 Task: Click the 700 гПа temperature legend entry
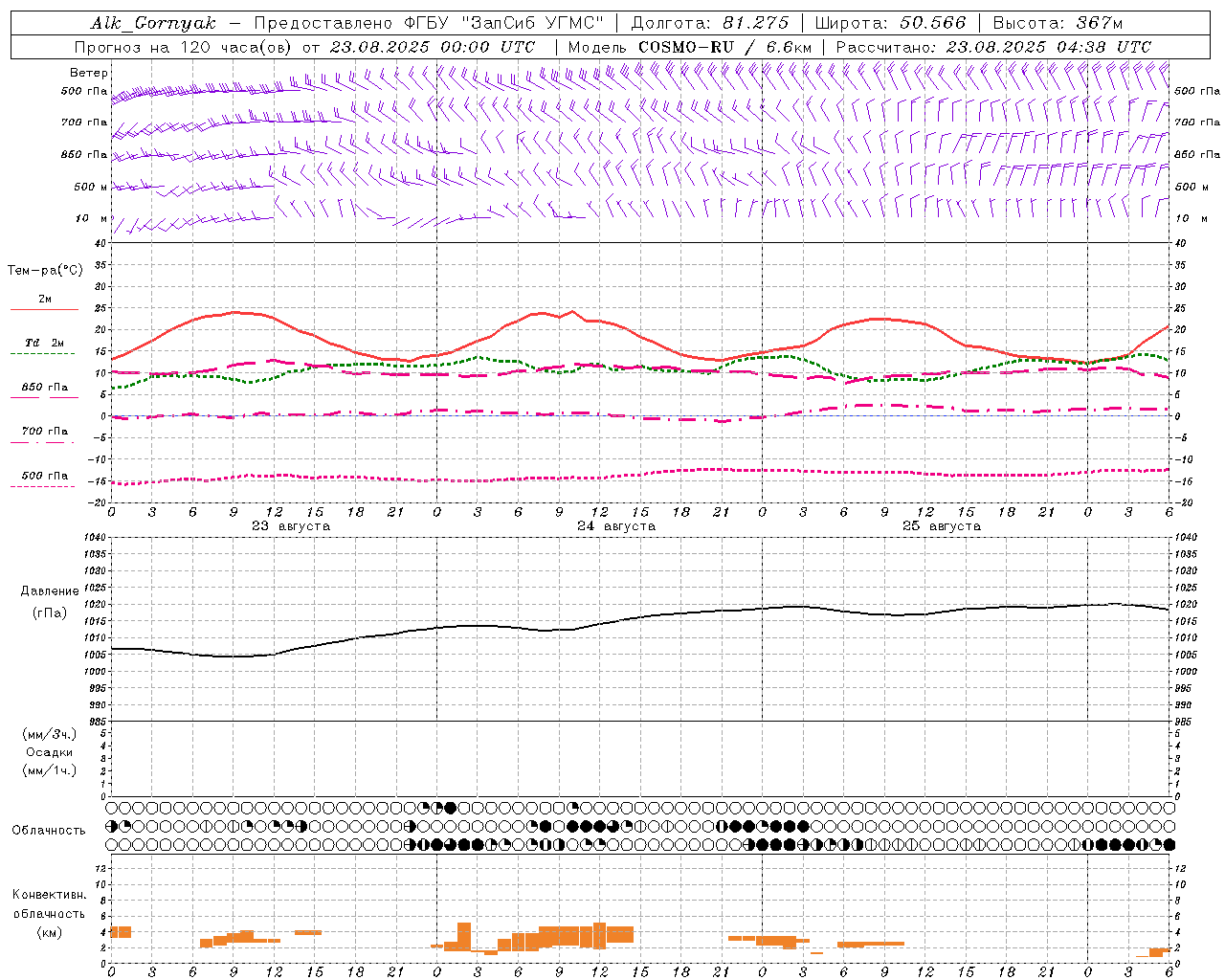click(45, 432)
